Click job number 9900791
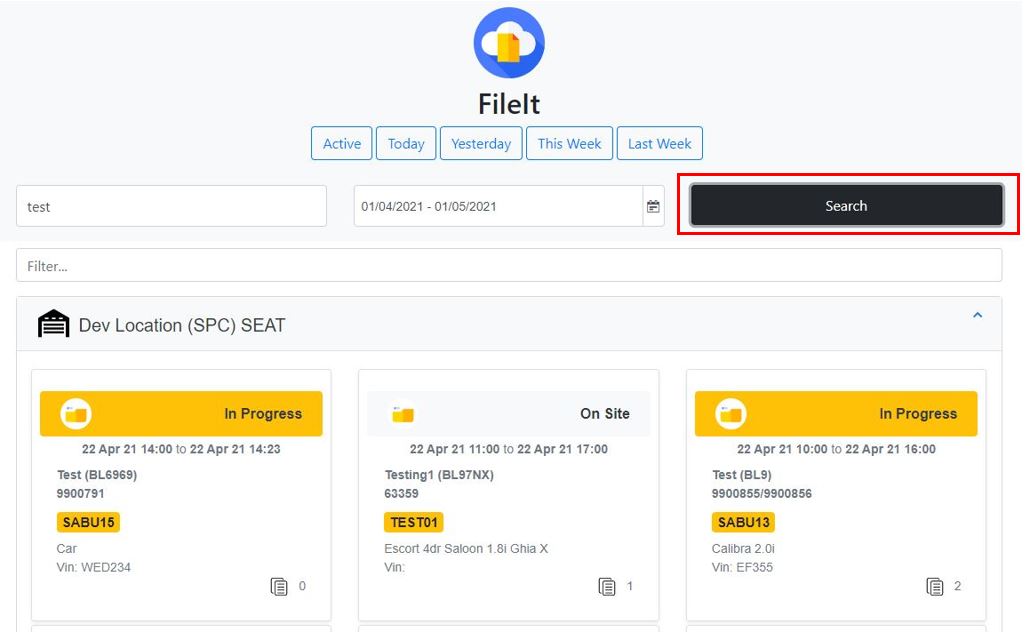 [x=80, y=494]
